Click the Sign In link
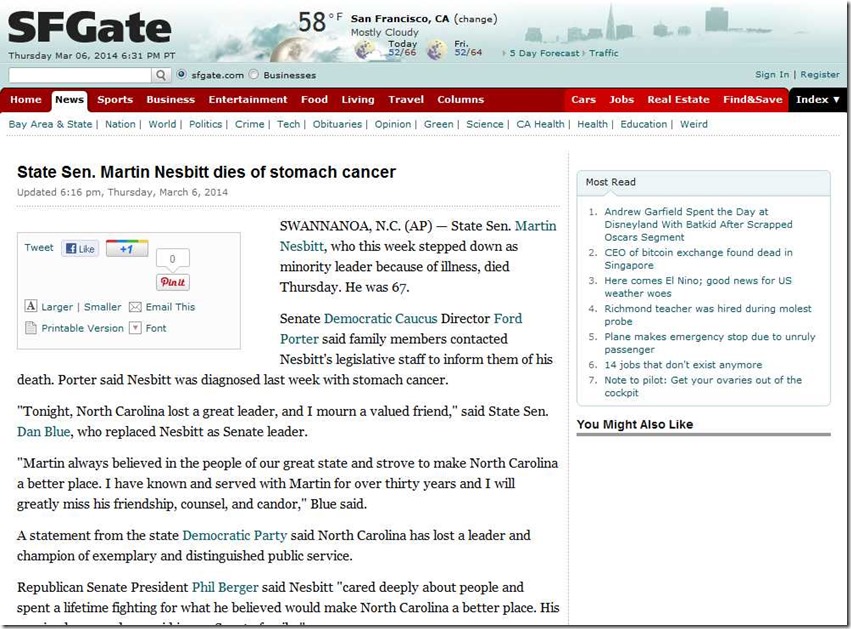 click(x=771, y=75)
